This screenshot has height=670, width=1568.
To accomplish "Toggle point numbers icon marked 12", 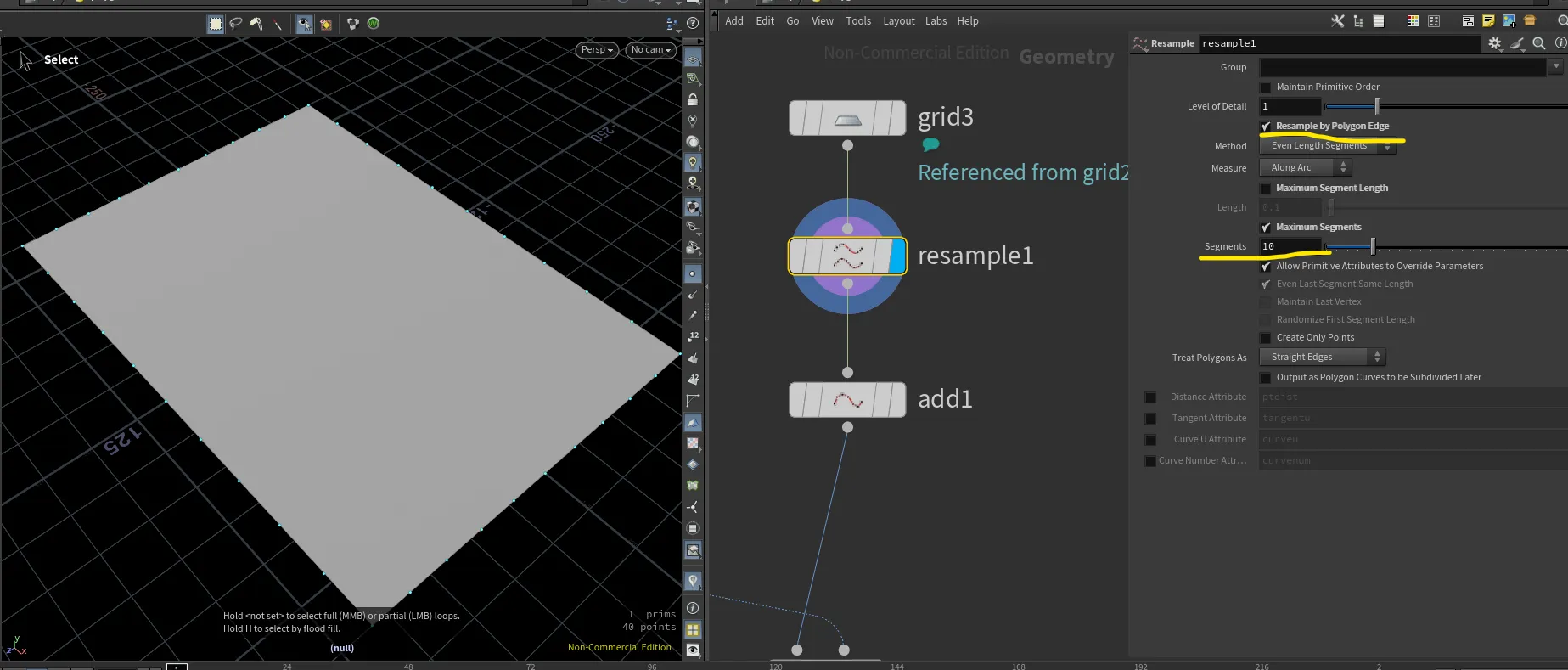I will click(693, 337).
